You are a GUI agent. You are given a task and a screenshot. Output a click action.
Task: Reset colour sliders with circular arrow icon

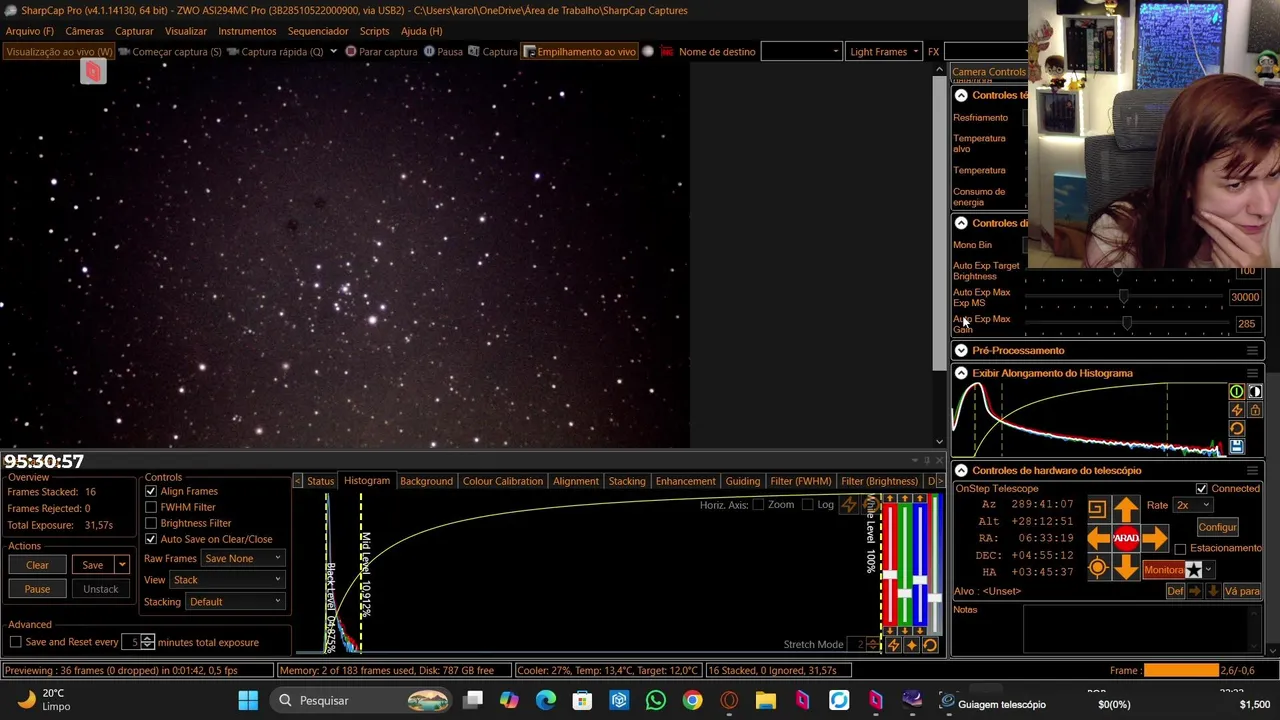click(930, 645)
